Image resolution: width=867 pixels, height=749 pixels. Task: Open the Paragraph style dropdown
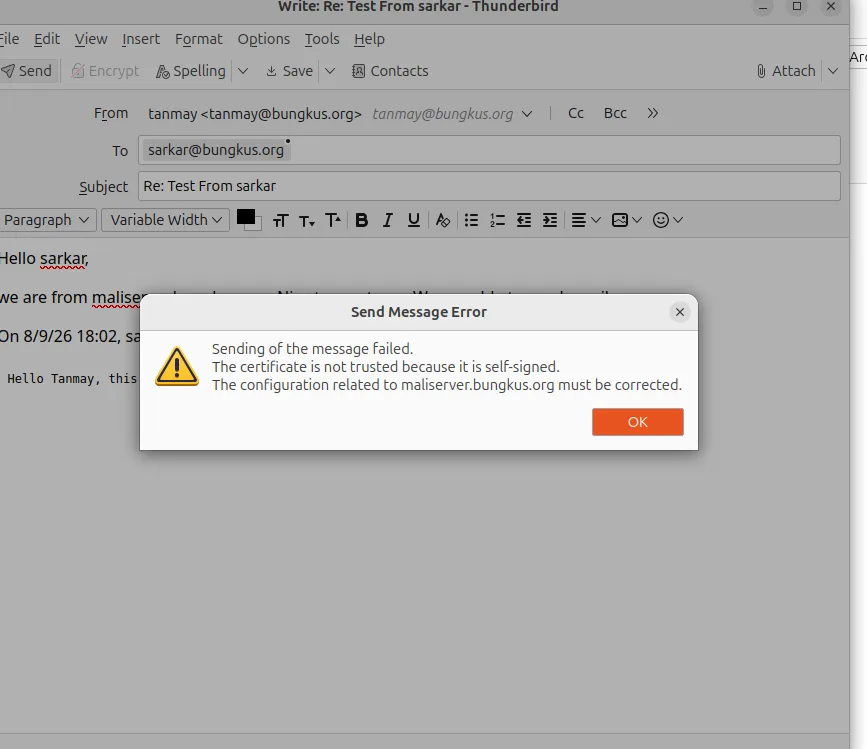click(47, 220)
